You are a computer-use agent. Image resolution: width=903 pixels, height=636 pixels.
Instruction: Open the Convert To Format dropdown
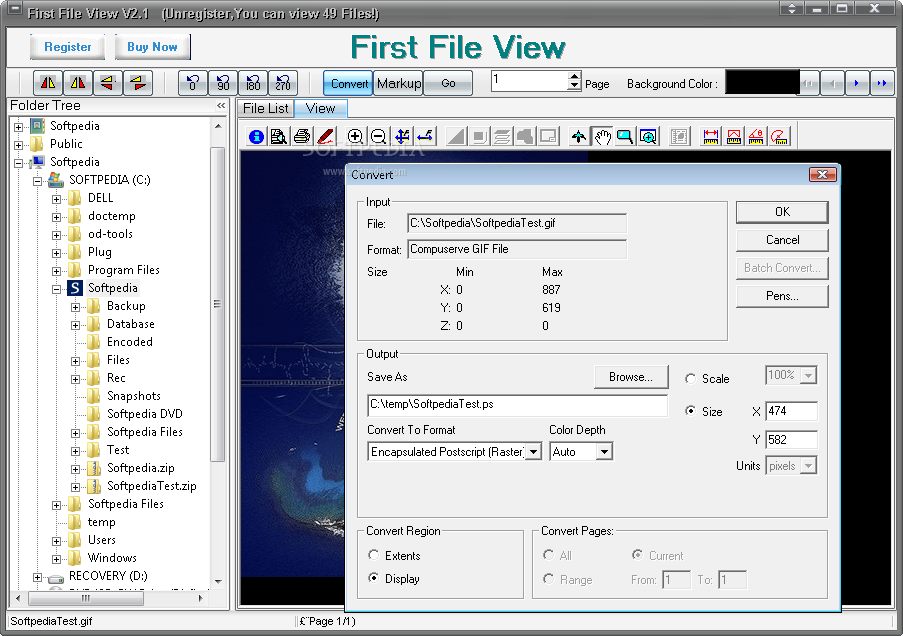534,452
